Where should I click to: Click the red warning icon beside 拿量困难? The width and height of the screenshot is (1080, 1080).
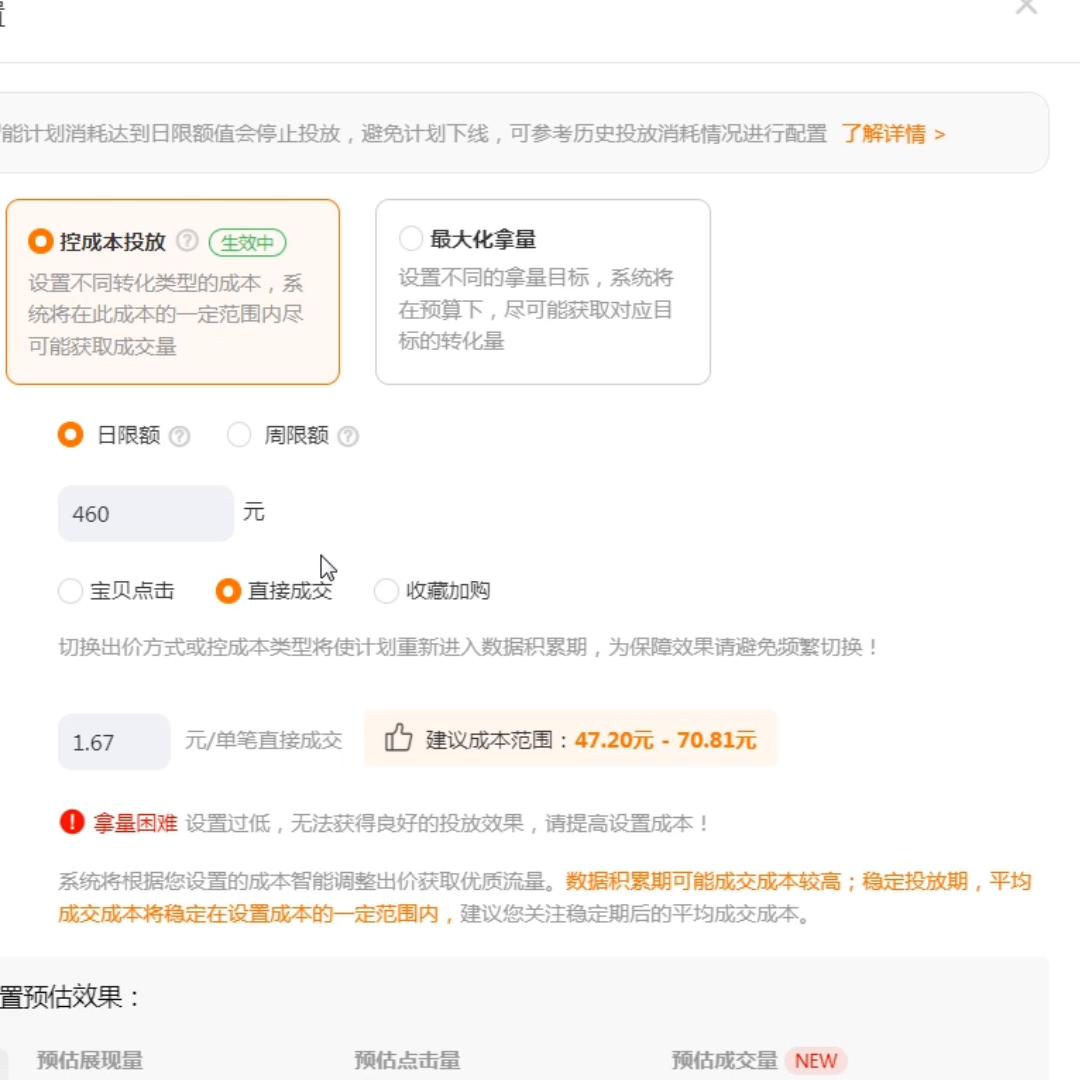pos(68,823)
